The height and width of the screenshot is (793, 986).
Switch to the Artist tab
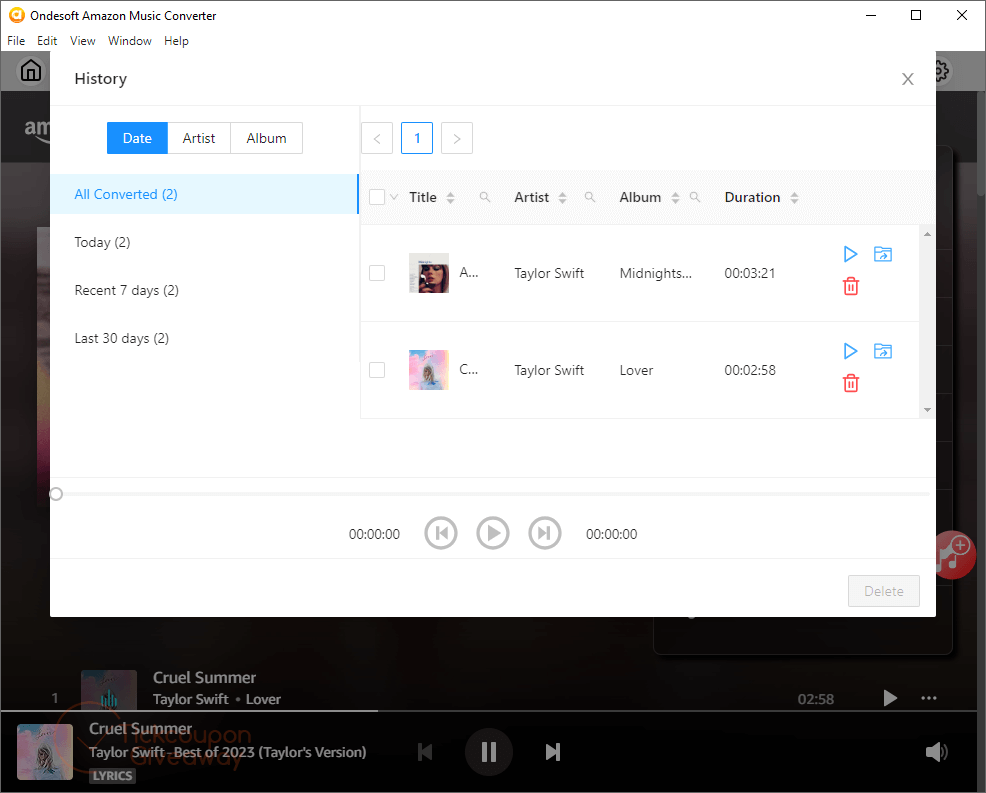199,138
